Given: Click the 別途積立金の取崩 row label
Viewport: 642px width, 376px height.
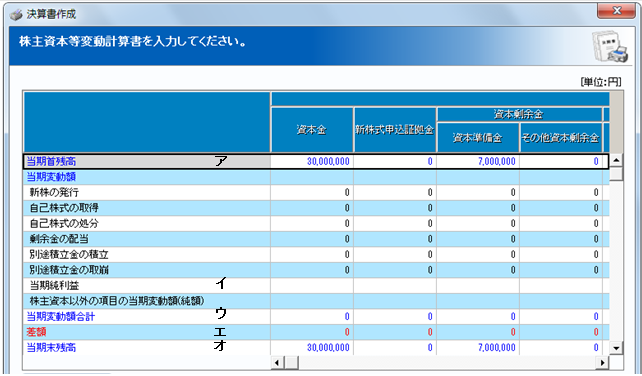Looking at the screenshot, I should pos(147,270).
